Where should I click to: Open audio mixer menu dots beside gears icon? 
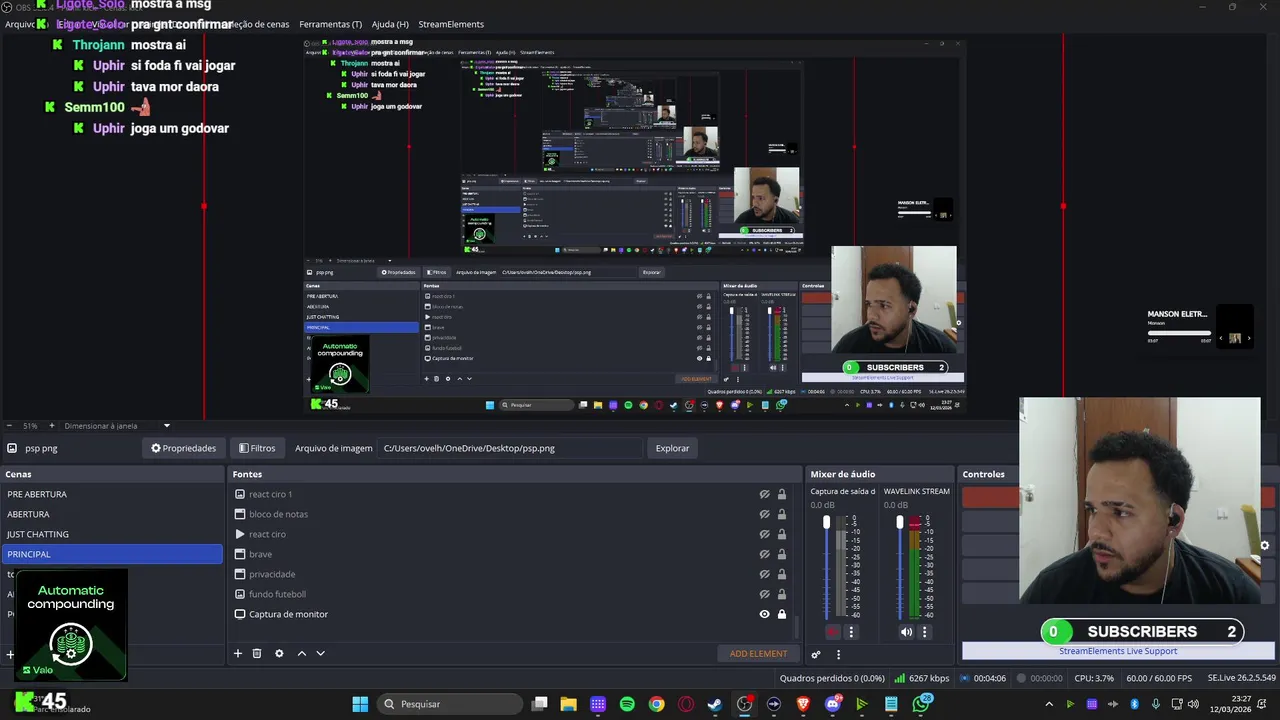(x=838, y=654)
